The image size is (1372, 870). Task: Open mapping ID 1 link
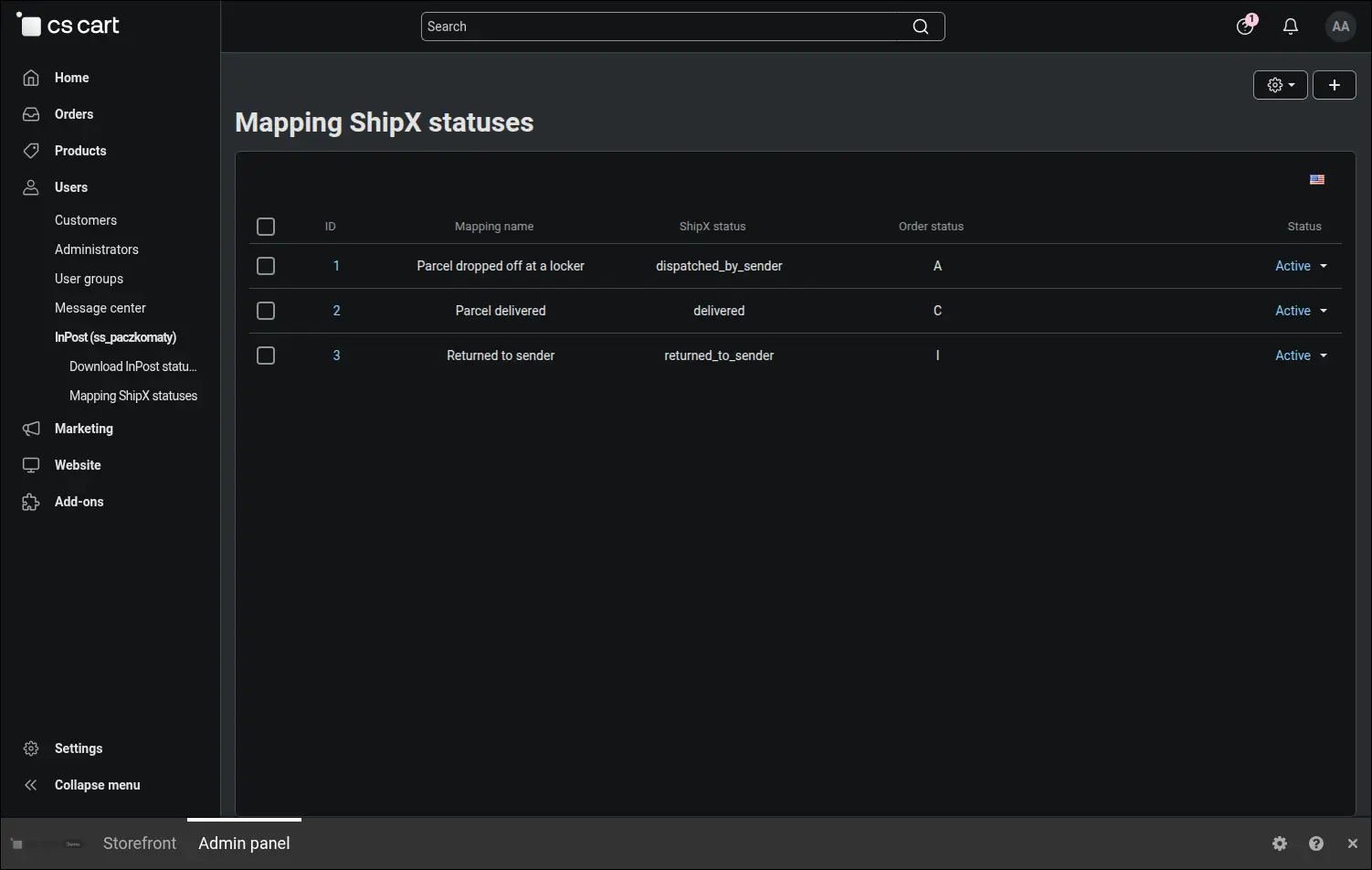click(x=336, y=266)
